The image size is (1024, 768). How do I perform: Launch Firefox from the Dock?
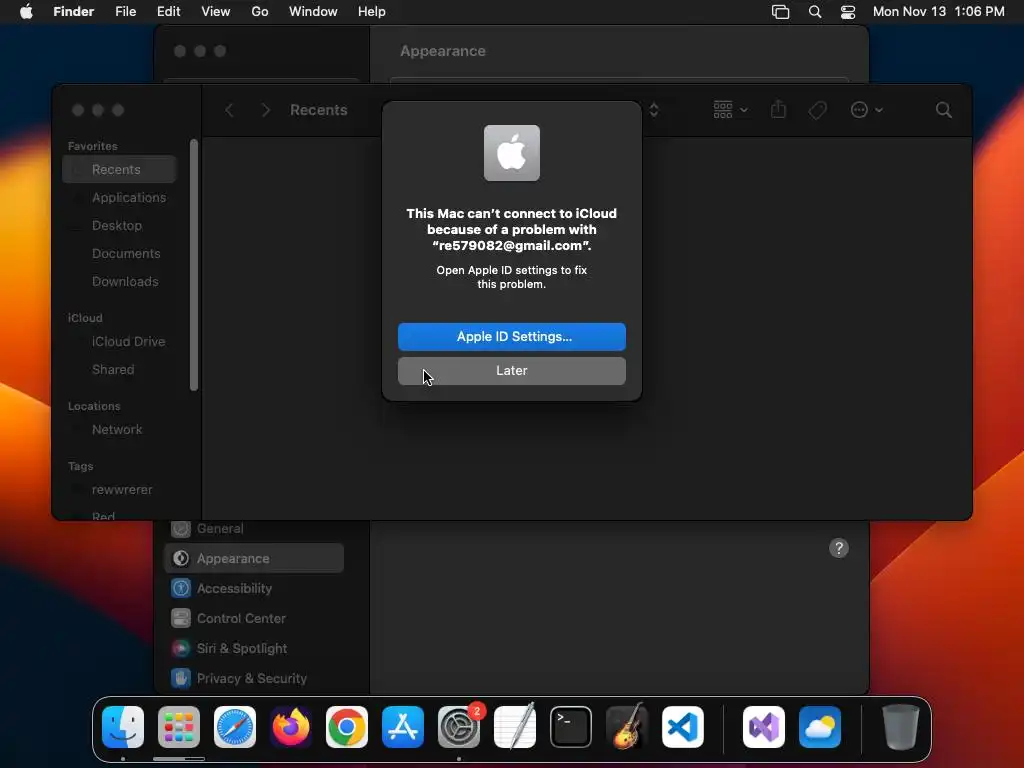pyautogui.click(x=291, y=727)
